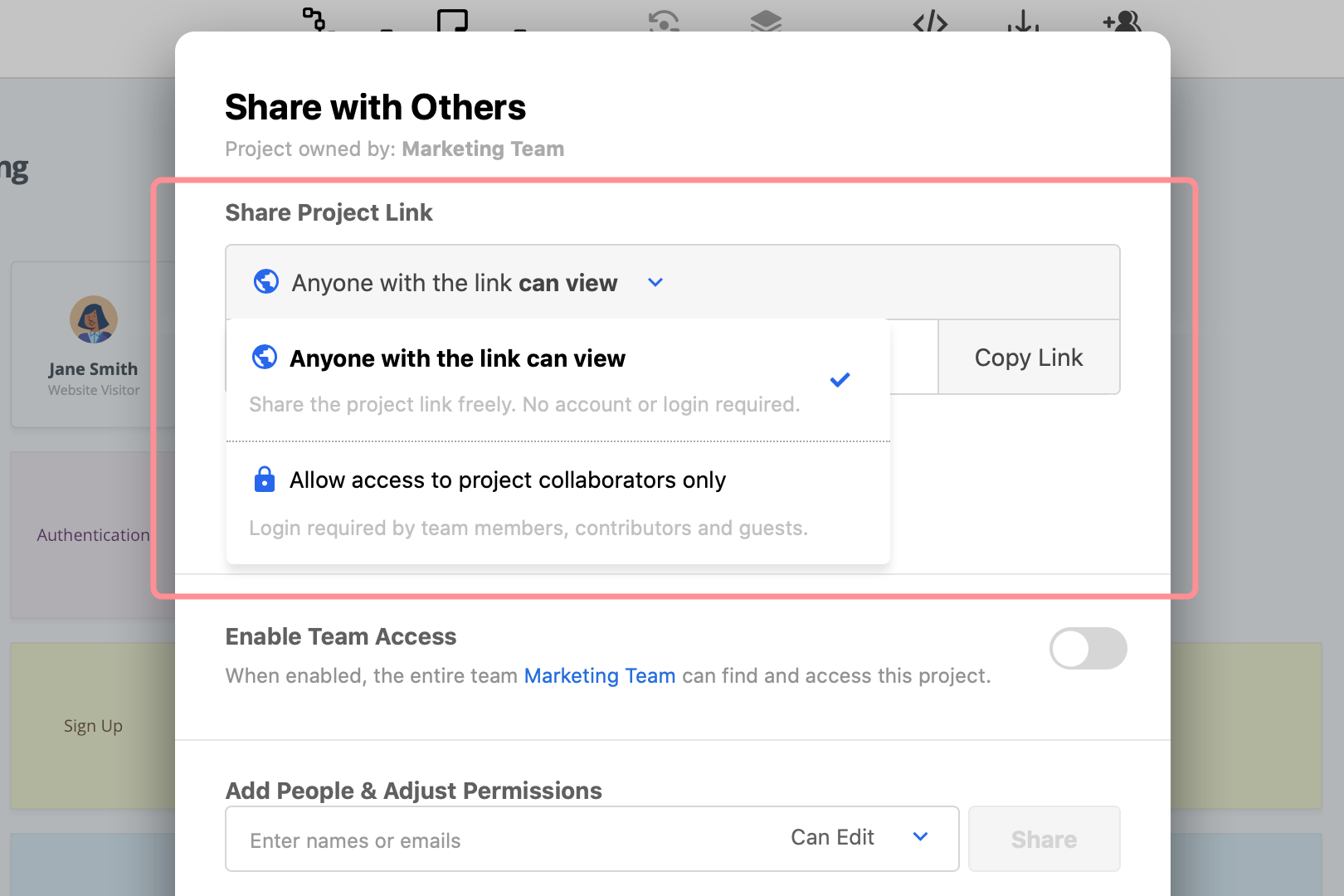1344x896 pixels.
Task: Click the add people icon in toolbar
Action: coord(1122,20)
